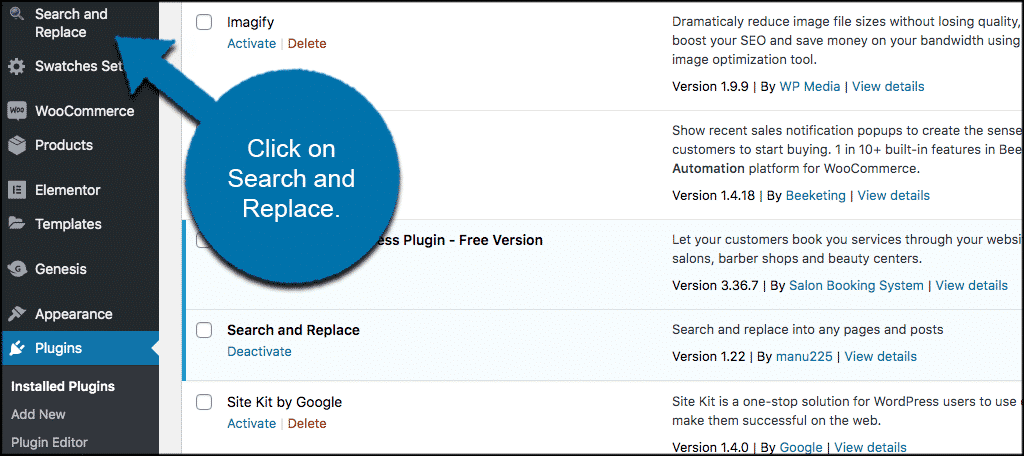This screenshot has width=1024, height=456.
Task: Open Add New plugin submenu item
Action: tap(39, 414)
